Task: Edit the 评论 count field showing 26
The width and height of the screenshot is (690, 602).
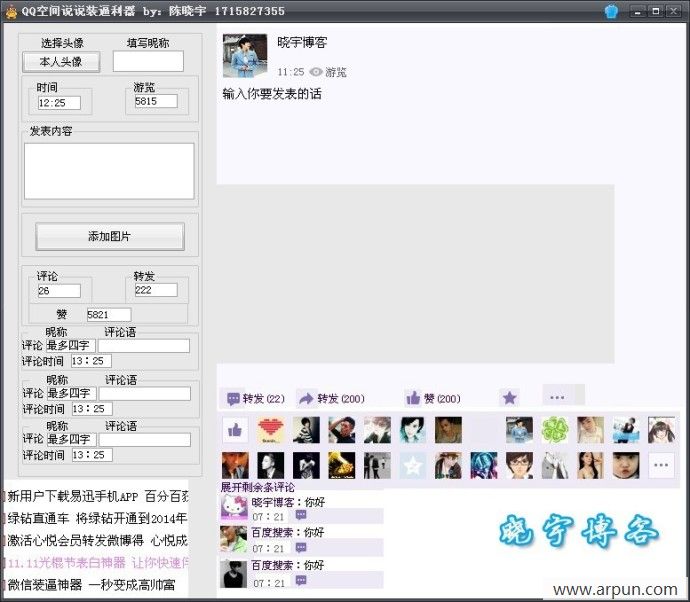Action: click(x=59, y=291)
